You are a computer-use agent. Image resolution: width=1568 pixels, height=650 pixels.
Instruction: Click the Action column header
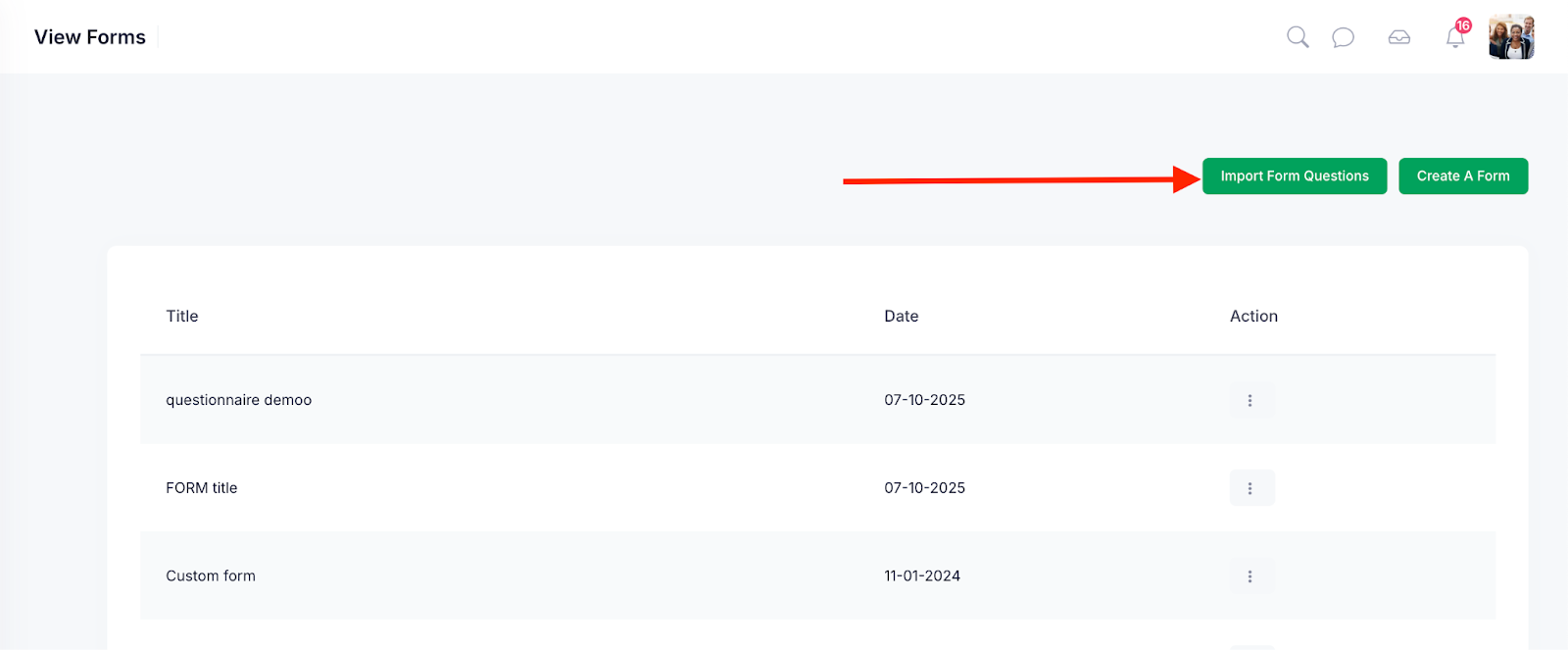click(x=1253, y=316)
